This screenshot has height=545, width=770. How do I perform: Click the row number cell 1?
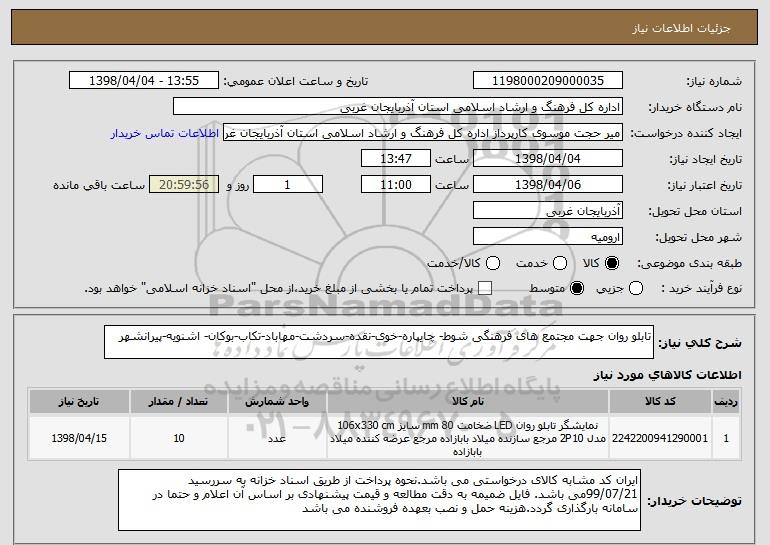tap(726, 438)
